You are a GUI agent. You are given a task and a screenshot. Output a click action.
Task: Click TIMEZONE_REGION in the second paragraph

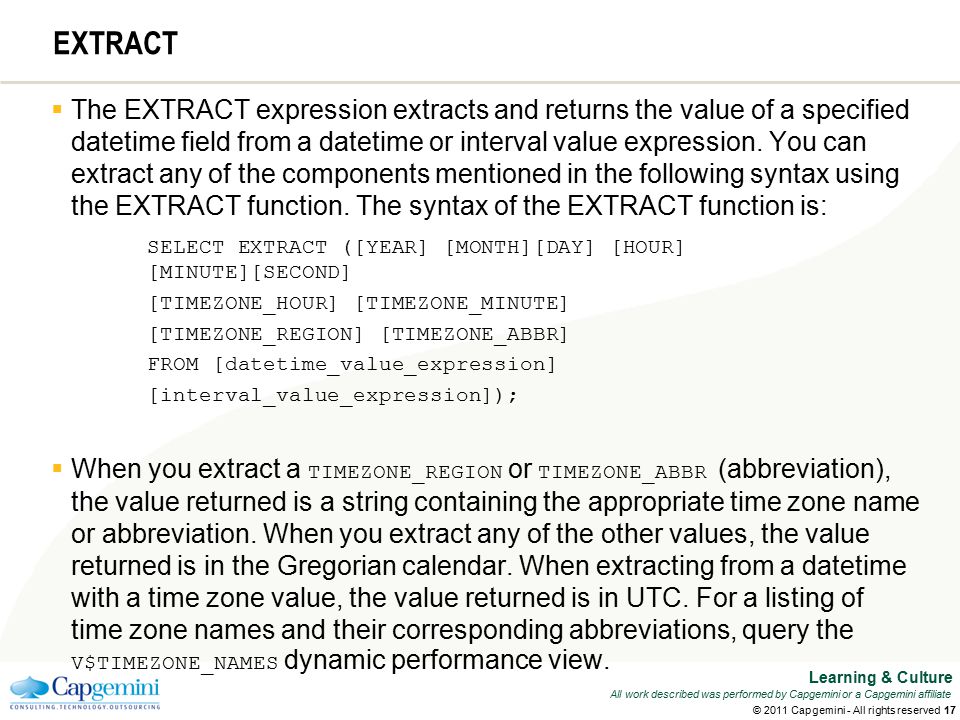[405, 473]
